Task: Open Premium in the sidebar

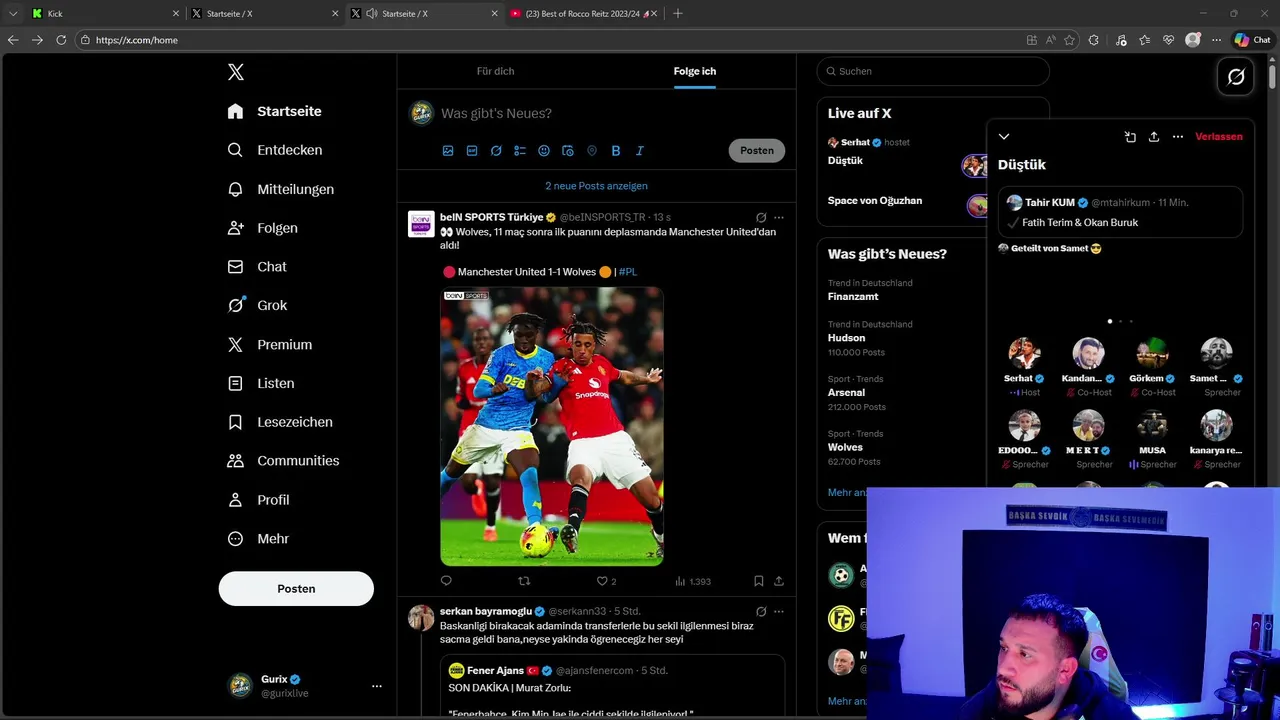Action: pyautogui.click(x=270, y=344)
